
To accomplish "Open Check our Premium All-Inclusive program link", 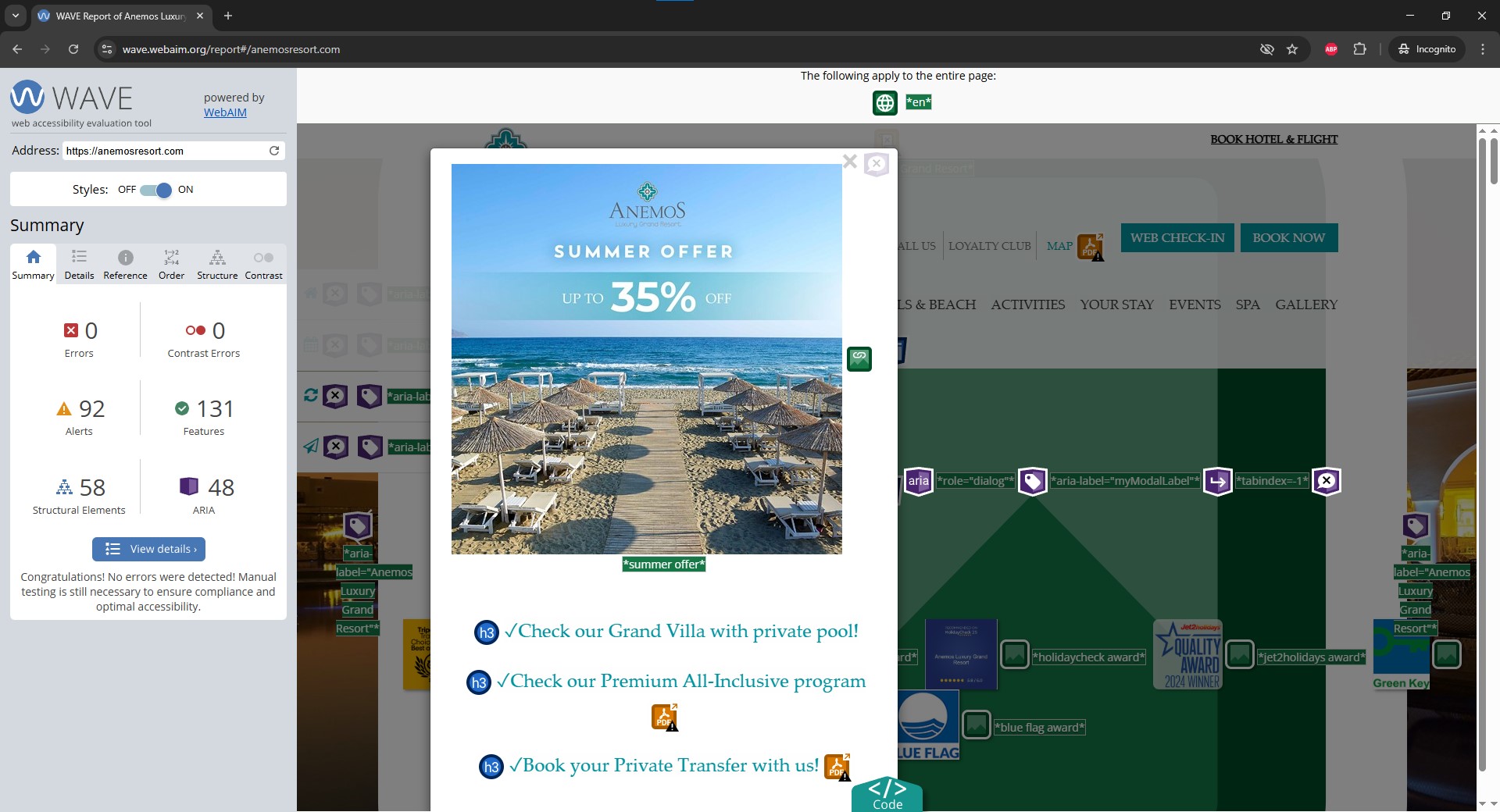I will point(681,682).
